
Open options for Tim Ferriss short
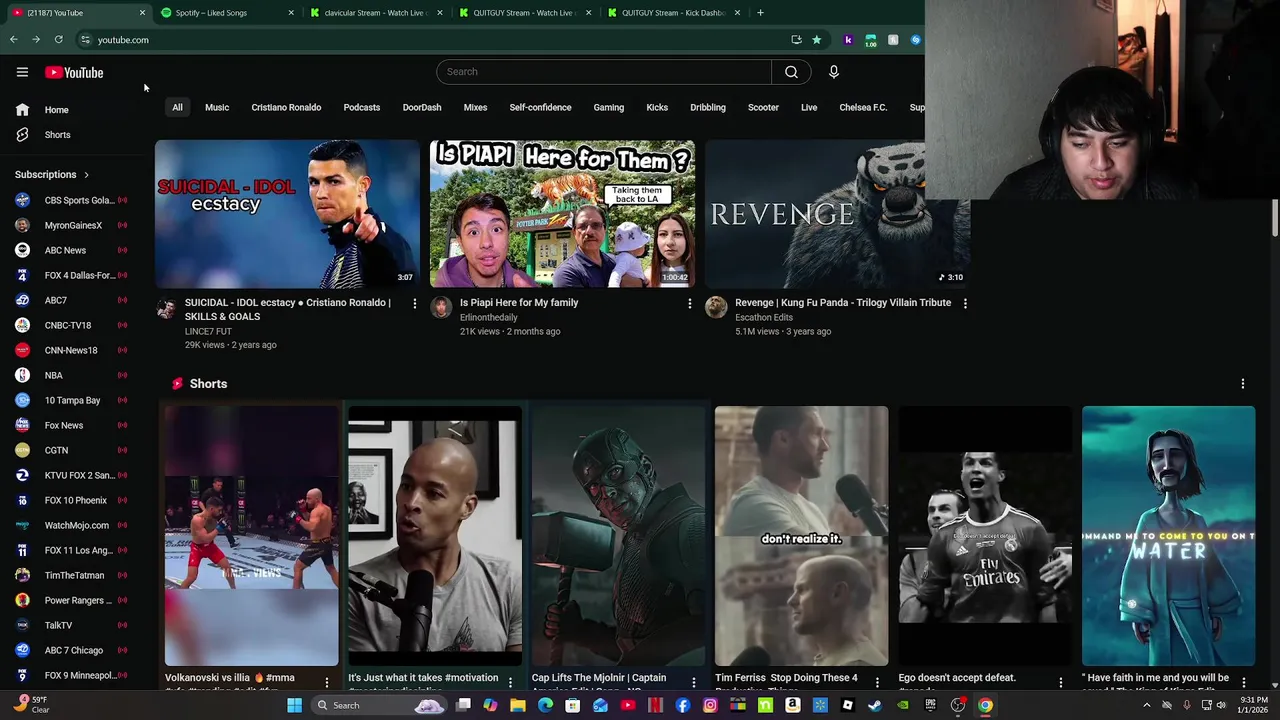coord(877,682)
